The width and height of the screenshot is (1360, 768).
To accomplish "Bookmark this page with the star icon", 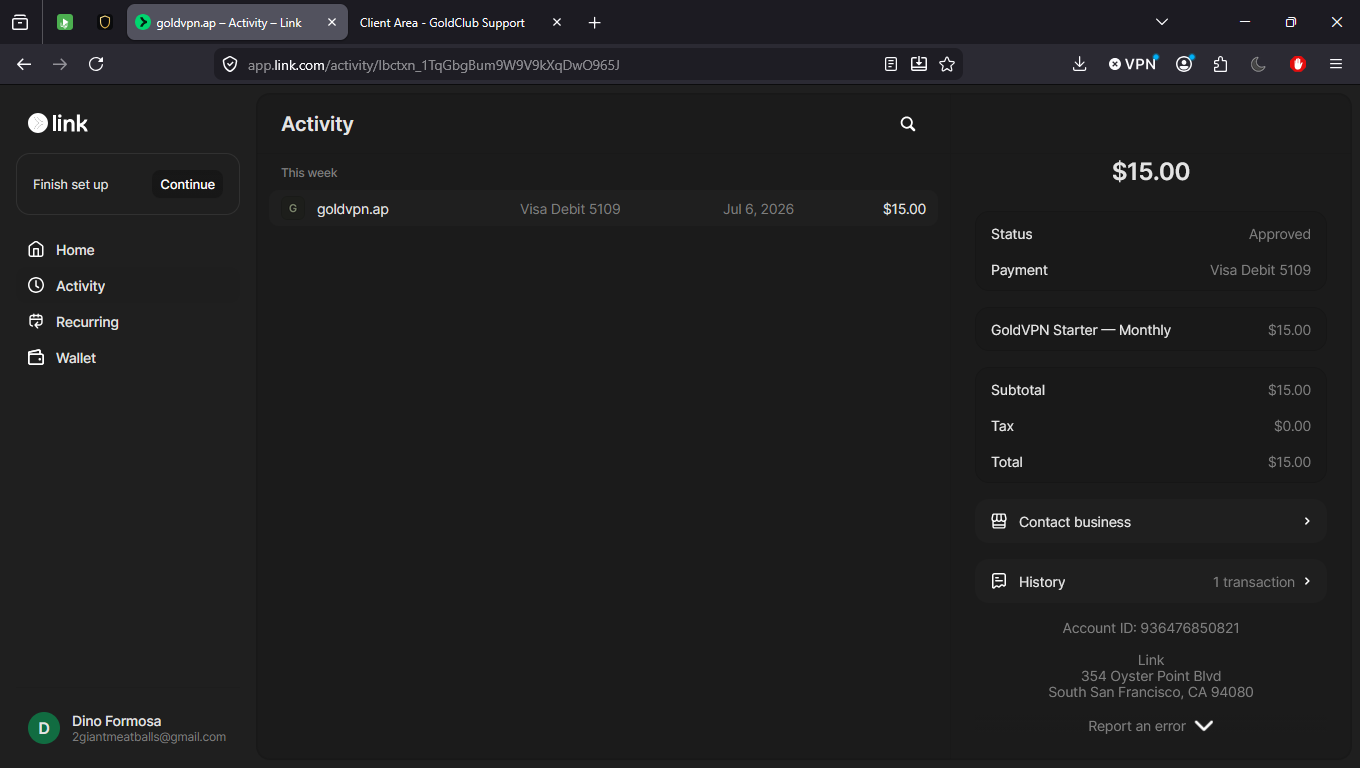I will (947, 64).
